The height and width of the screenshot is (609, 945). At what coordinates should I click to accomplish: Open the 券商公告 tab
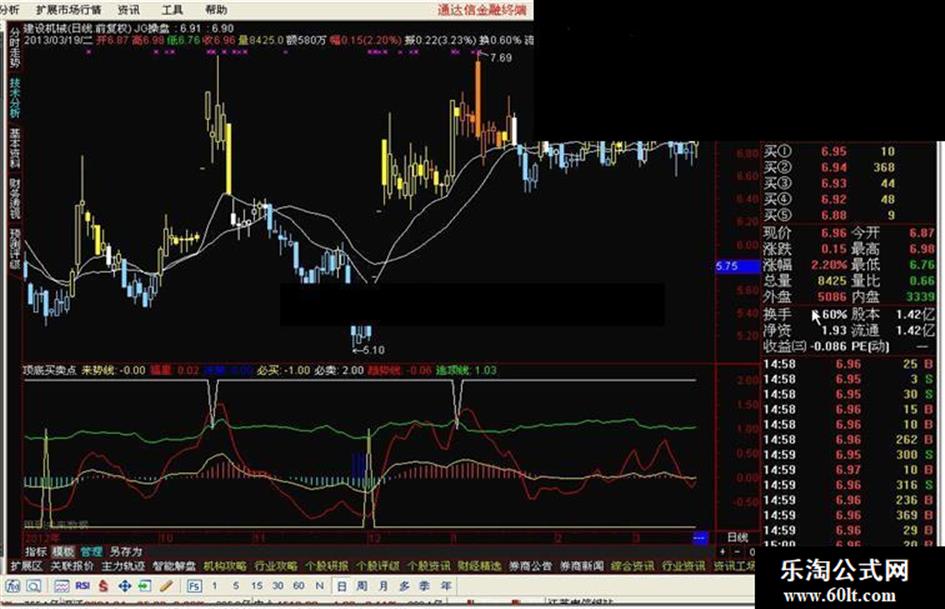point(530,566)
